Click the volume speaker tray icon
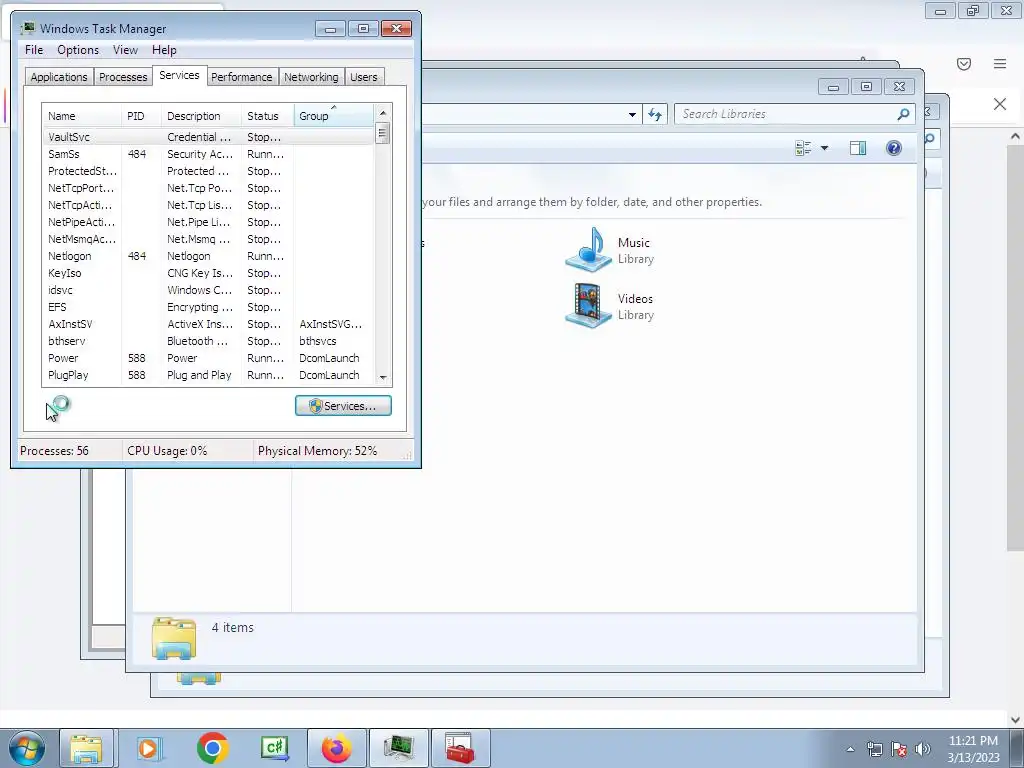This screenshot has width=1024, height=768. [x=922, y=749]
